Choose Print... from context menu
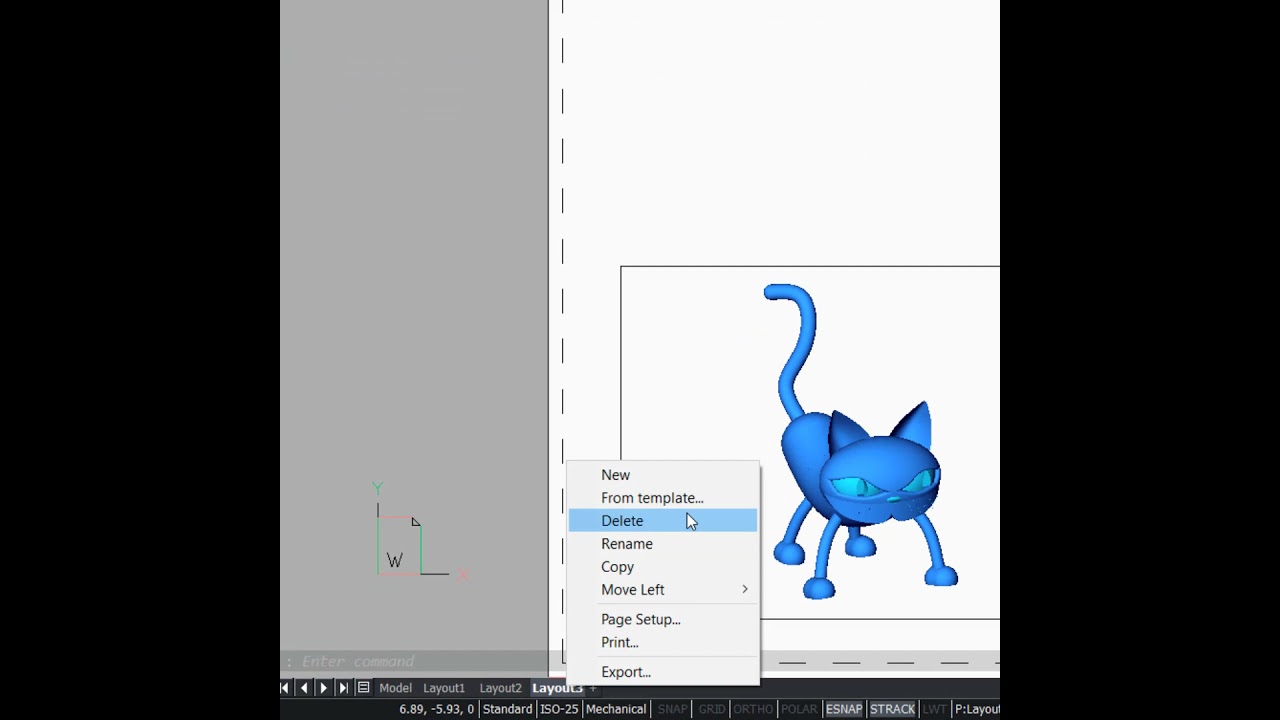This screenshot has width=1280, height=720. pyautogui.click(x=663, y=642)
